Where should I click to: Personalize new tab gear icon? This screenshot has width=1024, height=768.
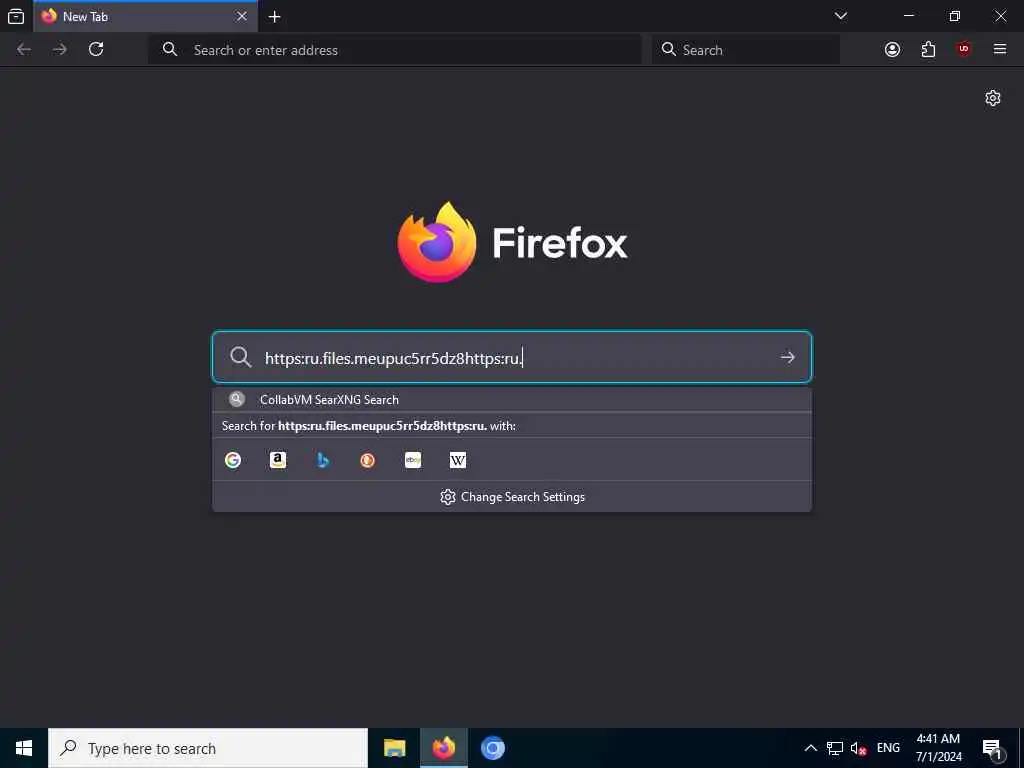pyautogui.click(x=993, y=98)
